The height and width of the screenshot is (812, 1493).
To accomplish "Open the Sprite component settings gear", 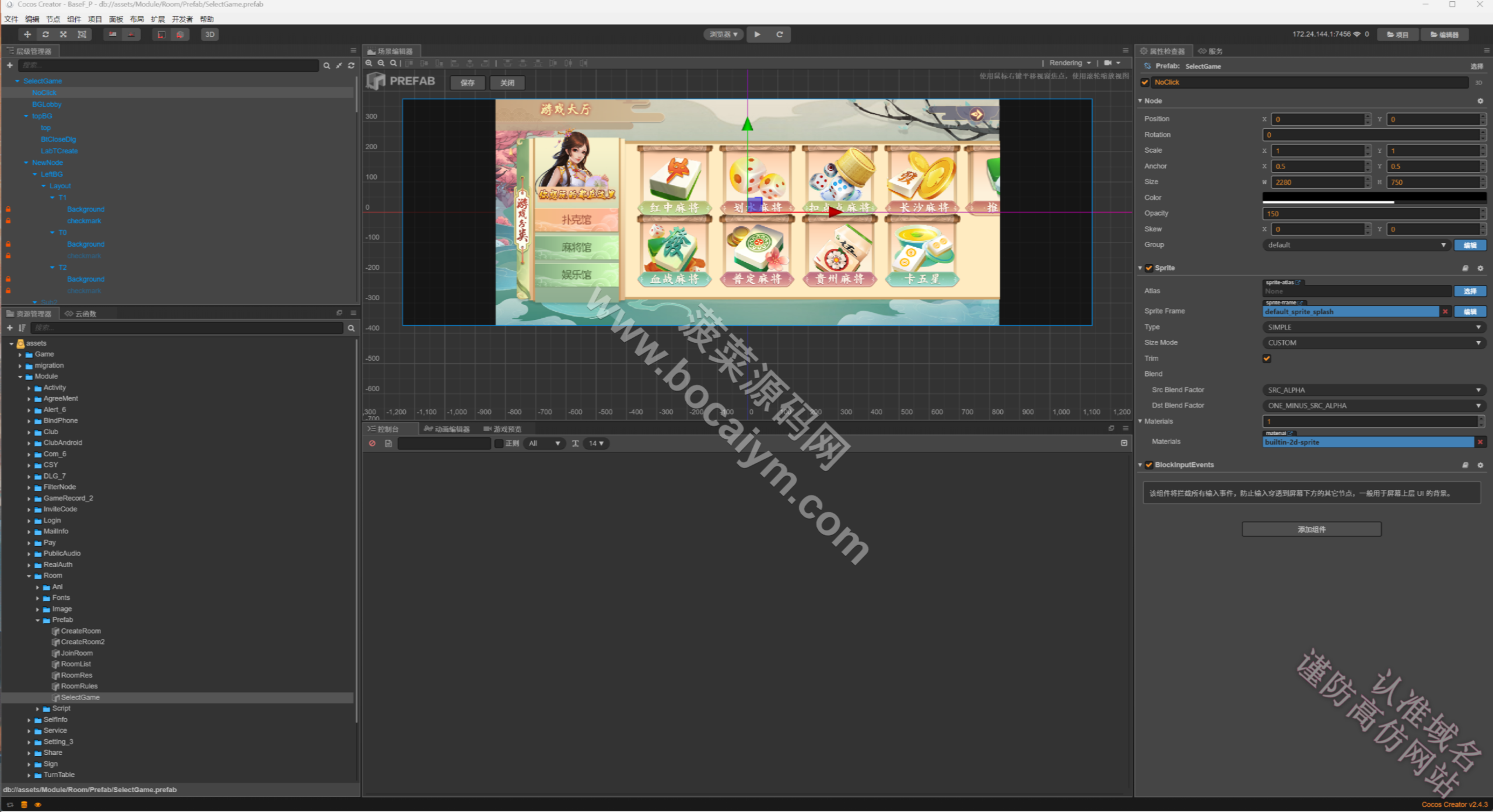I will 1480,268.
